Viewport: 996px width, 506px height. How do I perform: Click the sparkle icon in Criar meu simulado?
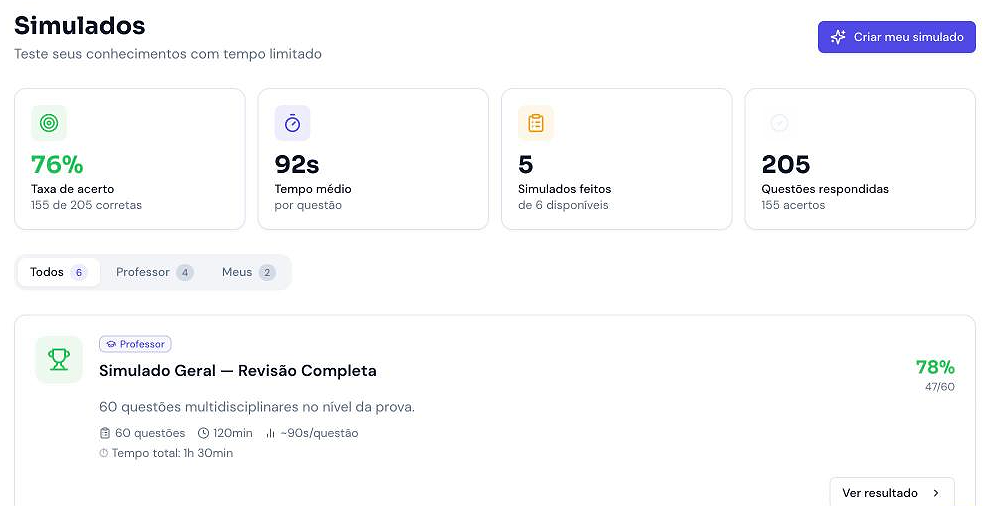(x=838, y=37)
